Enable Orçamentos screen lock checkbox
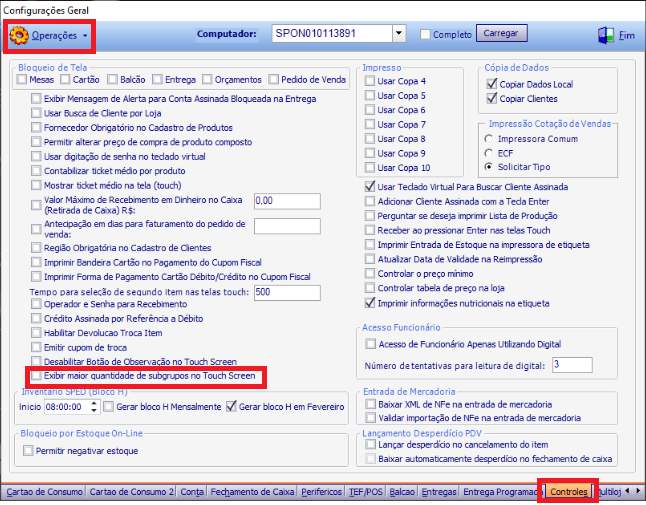Image resolution: width=646 pixels, height=505 pixels. [207, 79]
